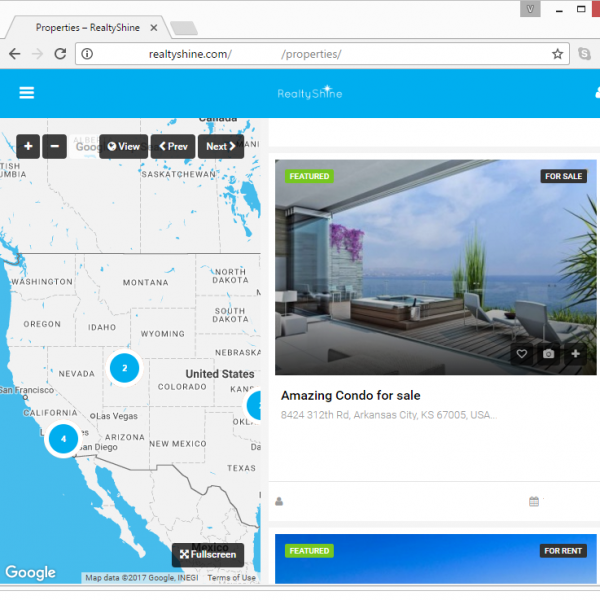Click the Chrome profile V button
600x600 pixels.
coord(530,9)
